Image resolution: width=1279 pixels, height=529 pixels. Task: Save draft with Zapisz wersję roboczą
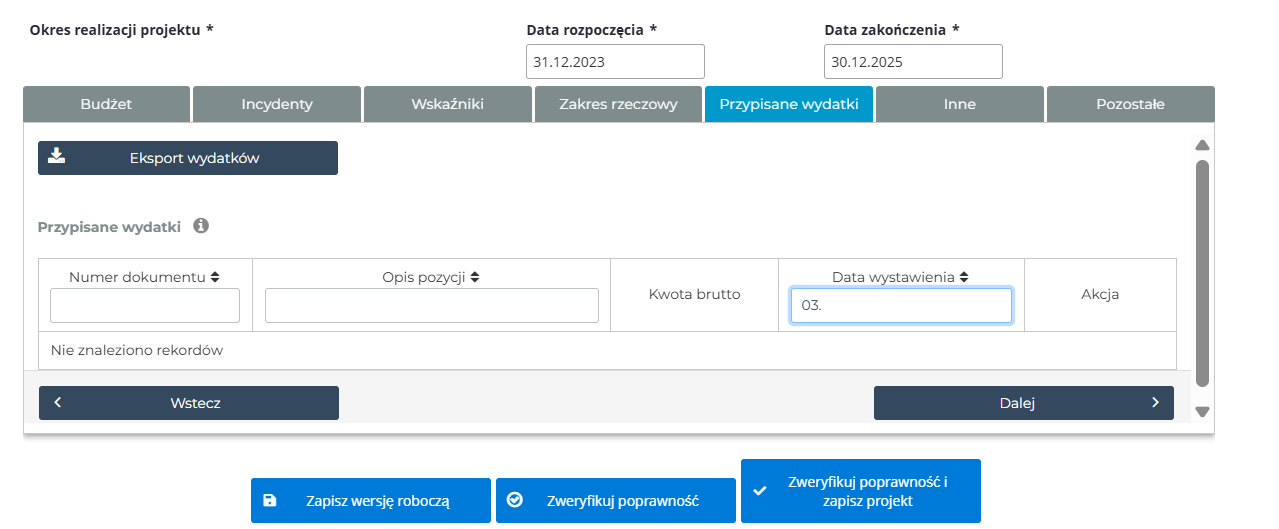pos(370,501)
